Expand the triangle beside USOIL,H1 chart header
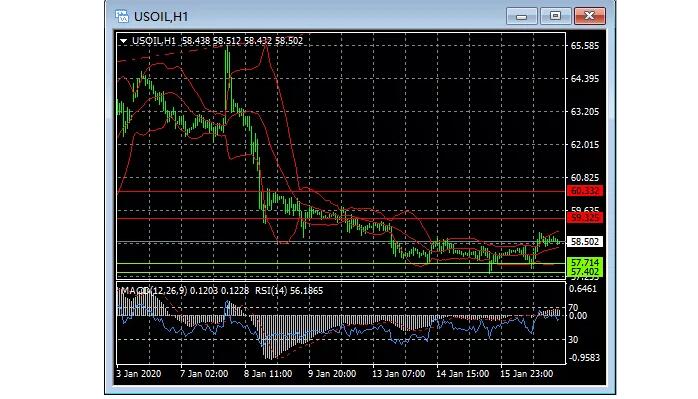Screen dimensions: 698x399 123,41
